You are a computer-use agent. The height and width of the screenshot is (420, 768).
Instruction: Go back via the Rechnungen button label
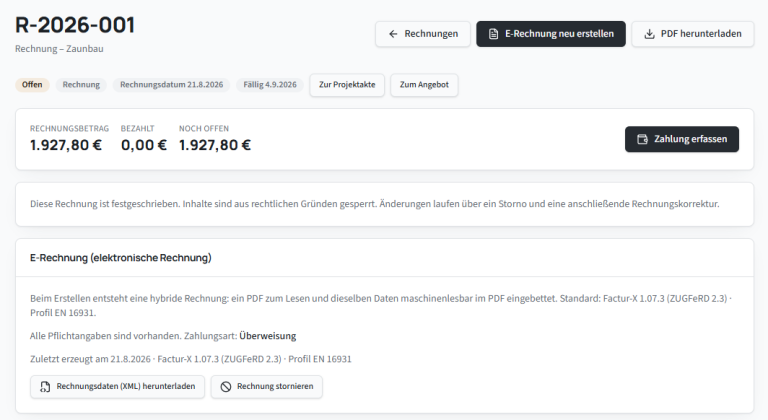pos(431,34)
